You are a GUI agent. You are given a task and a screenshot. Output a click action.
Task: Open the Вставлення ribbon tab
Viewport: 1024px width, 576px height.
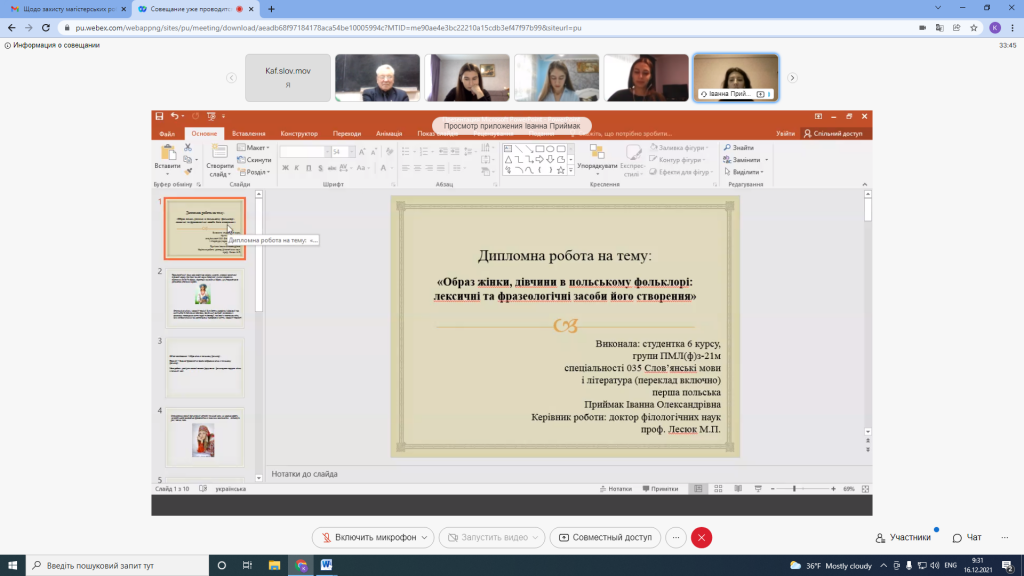coord(248,133)
